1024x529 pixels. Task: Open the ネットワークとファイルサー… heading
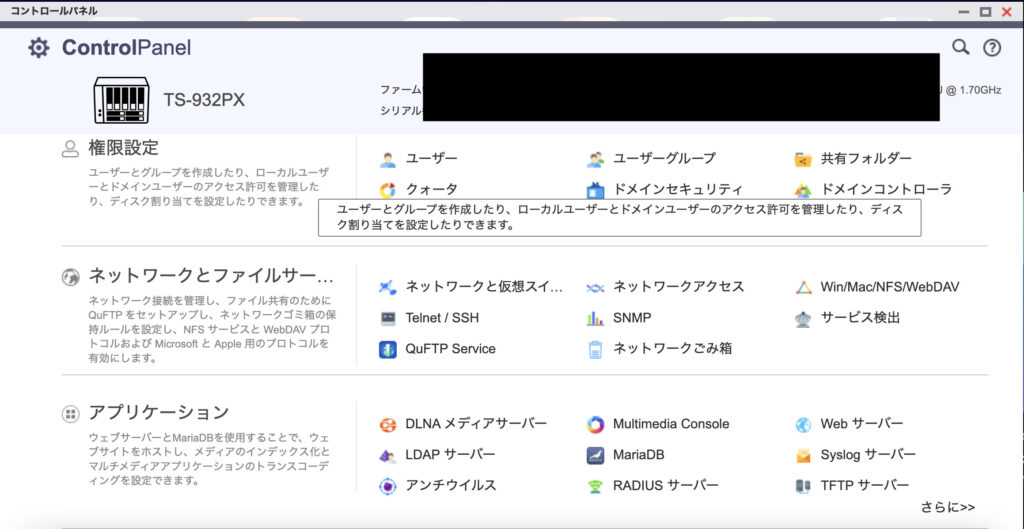211,276
